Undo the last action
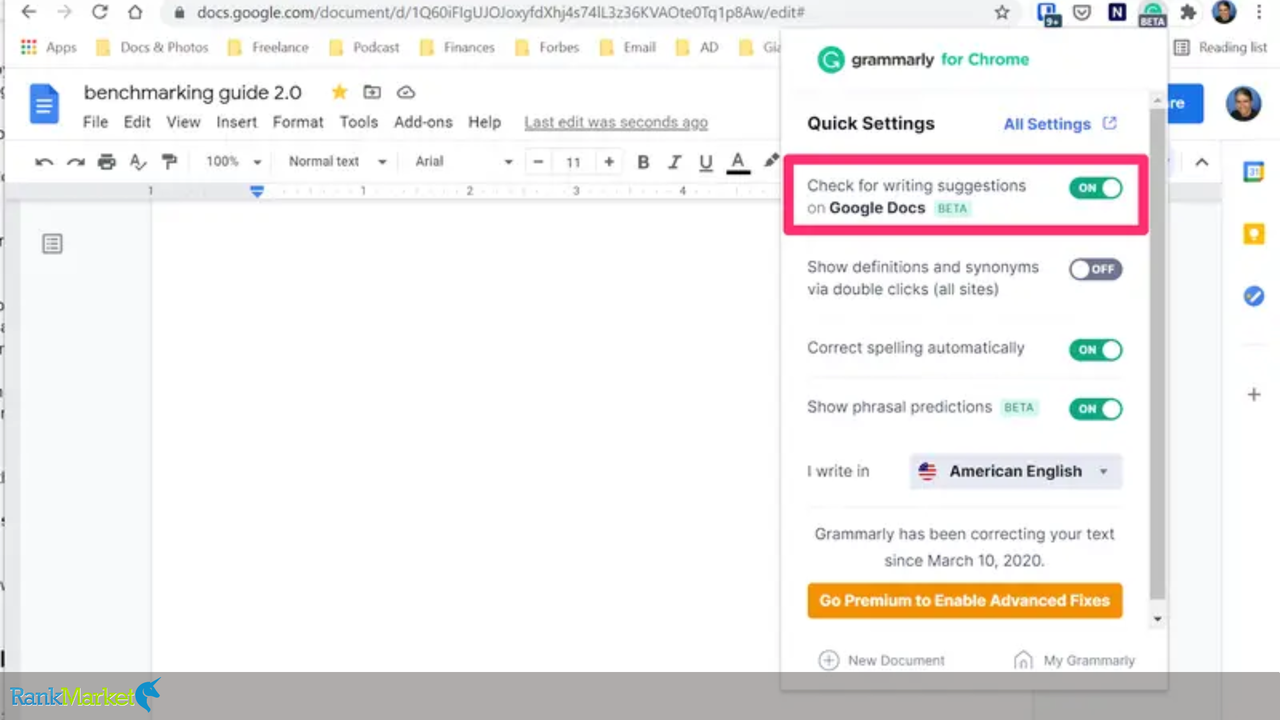Viewport: 1280px width, 720px height. [x=44, y=162]
